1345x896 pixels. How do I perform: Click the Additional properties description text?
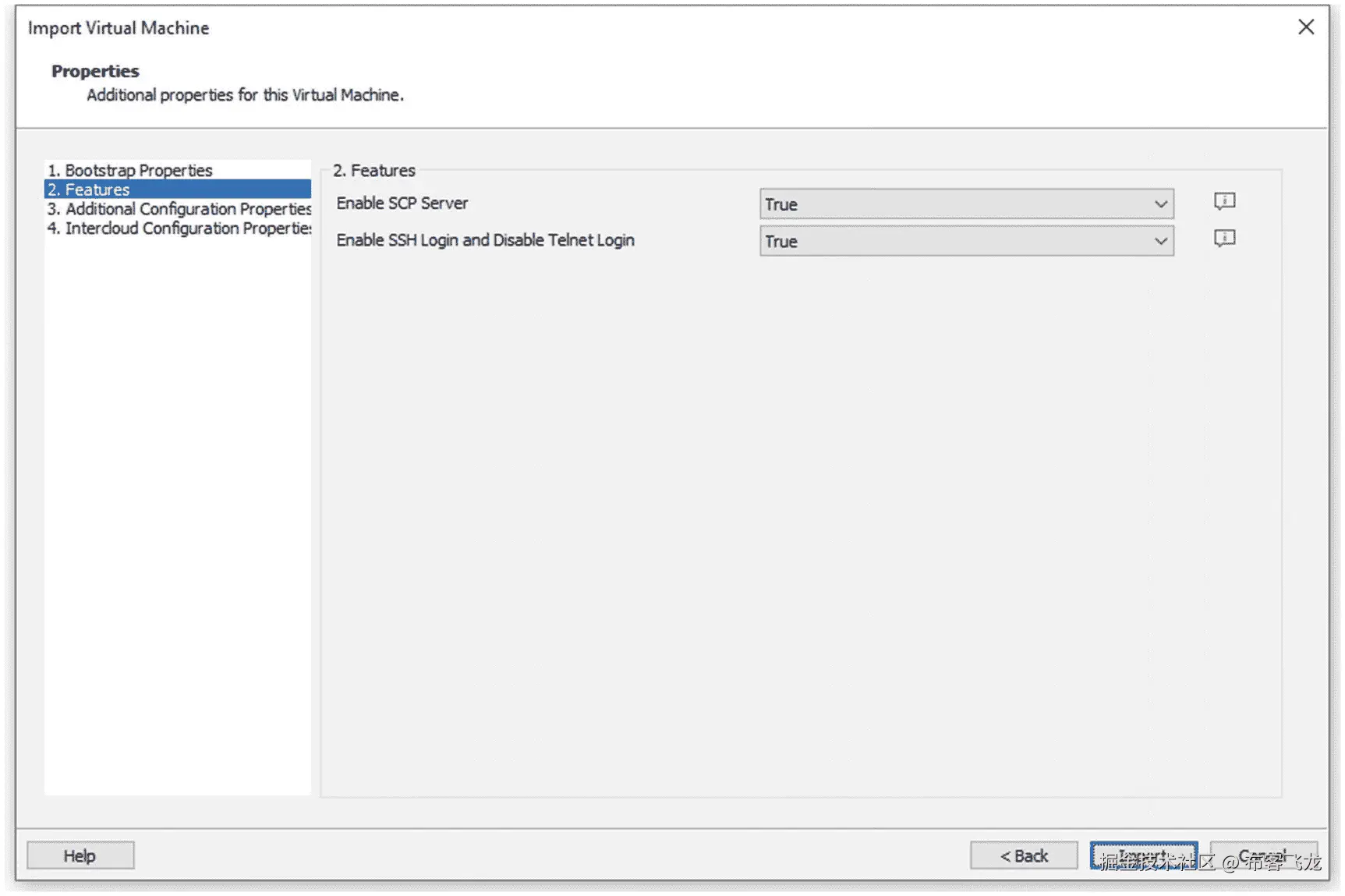(245, 95)
